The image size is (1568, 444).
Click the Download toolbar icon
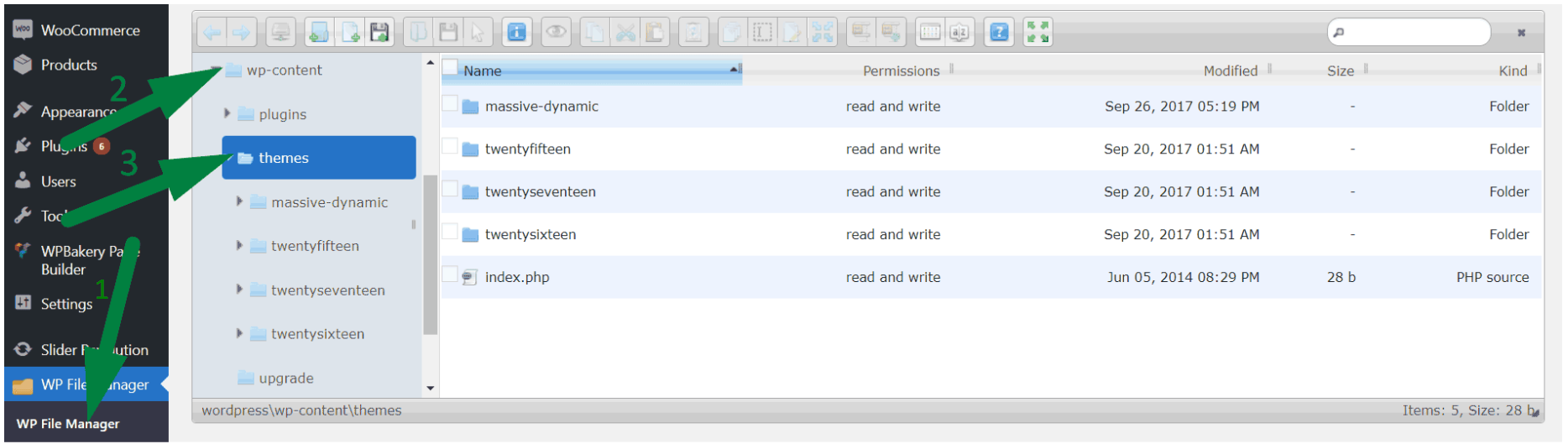click(448, 33)
